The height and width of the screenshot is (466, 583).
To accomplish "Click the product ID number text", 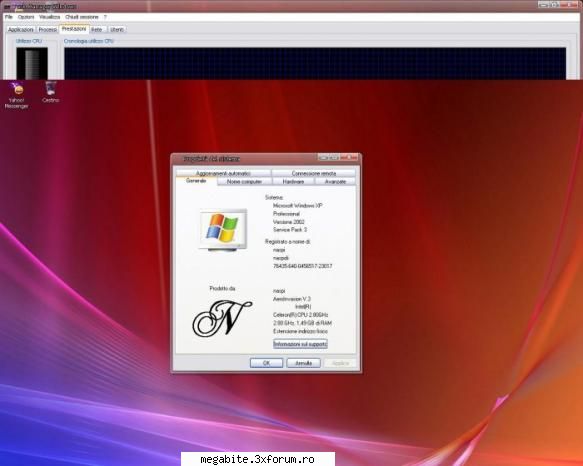I will point(303,266).
